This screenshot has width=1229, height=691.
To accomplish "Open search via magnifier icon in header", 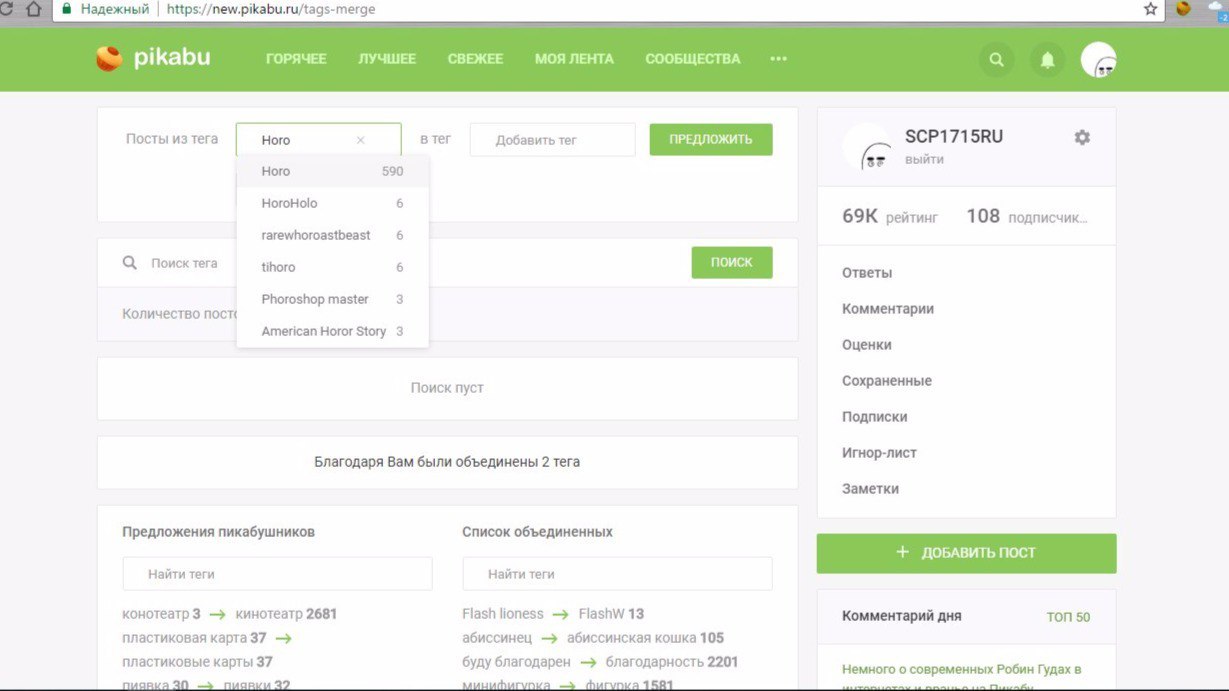I will coord(996,60).
